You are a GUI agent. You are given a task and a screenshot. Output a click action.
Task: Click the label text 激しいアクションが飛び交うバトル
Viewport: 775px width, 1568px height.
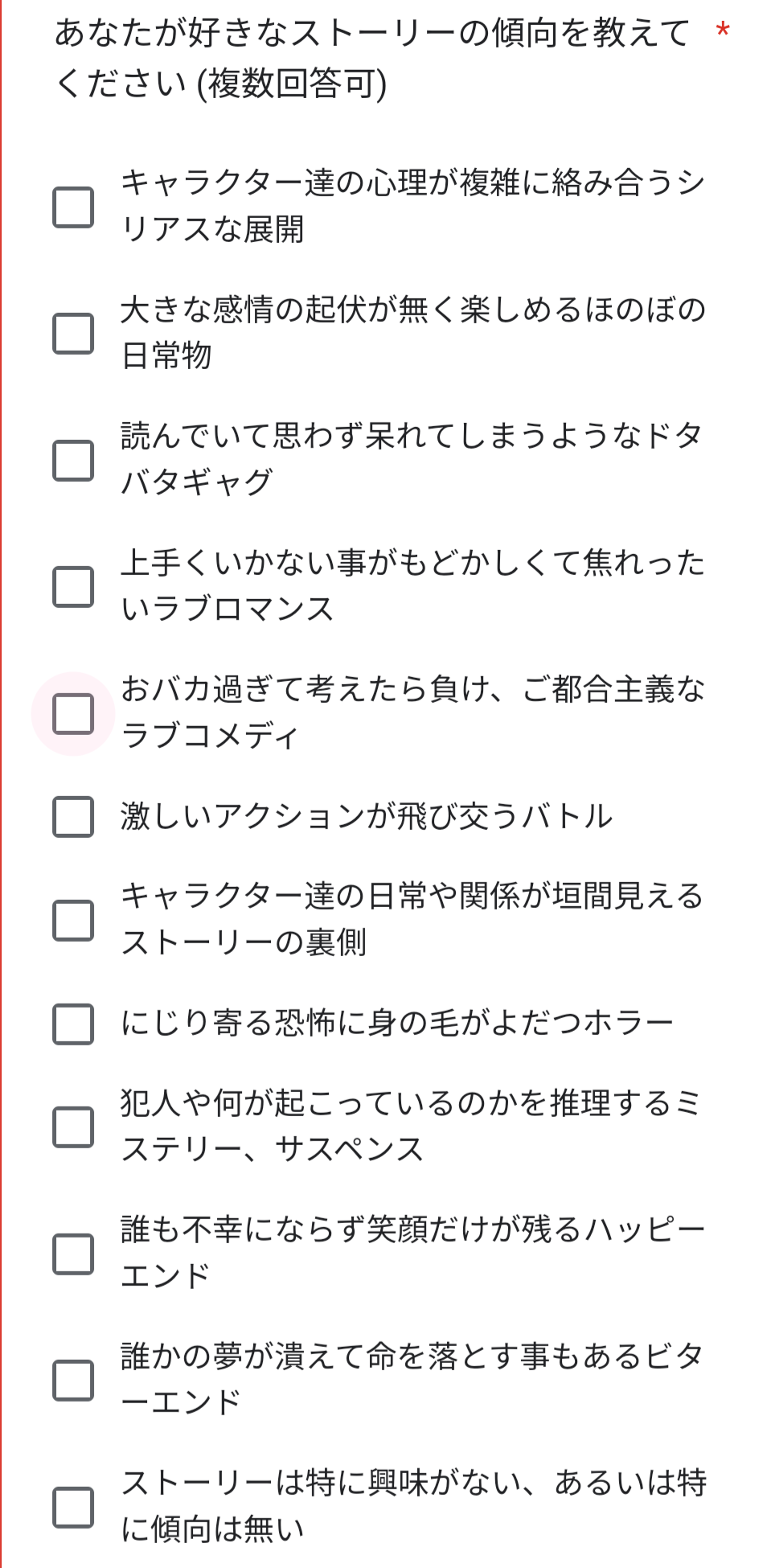click(x=367, y=816)
